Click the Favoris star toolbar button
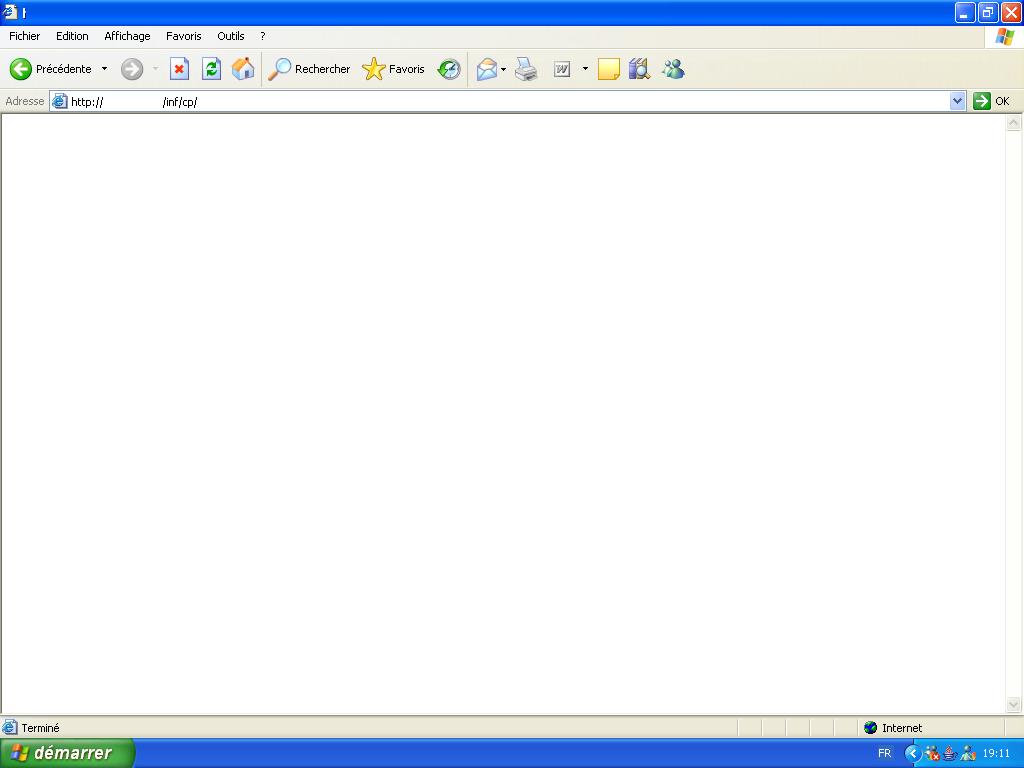 394,69
